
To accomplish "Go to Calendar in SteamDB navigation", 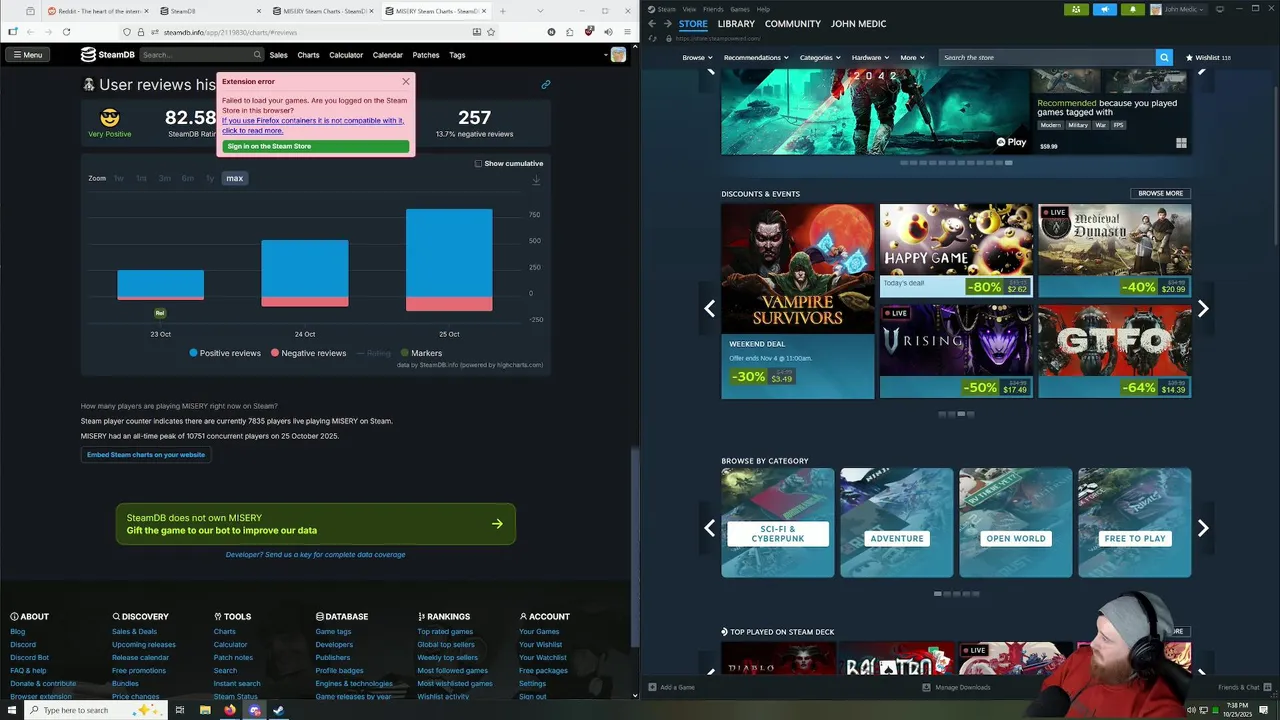I will 388,55.
